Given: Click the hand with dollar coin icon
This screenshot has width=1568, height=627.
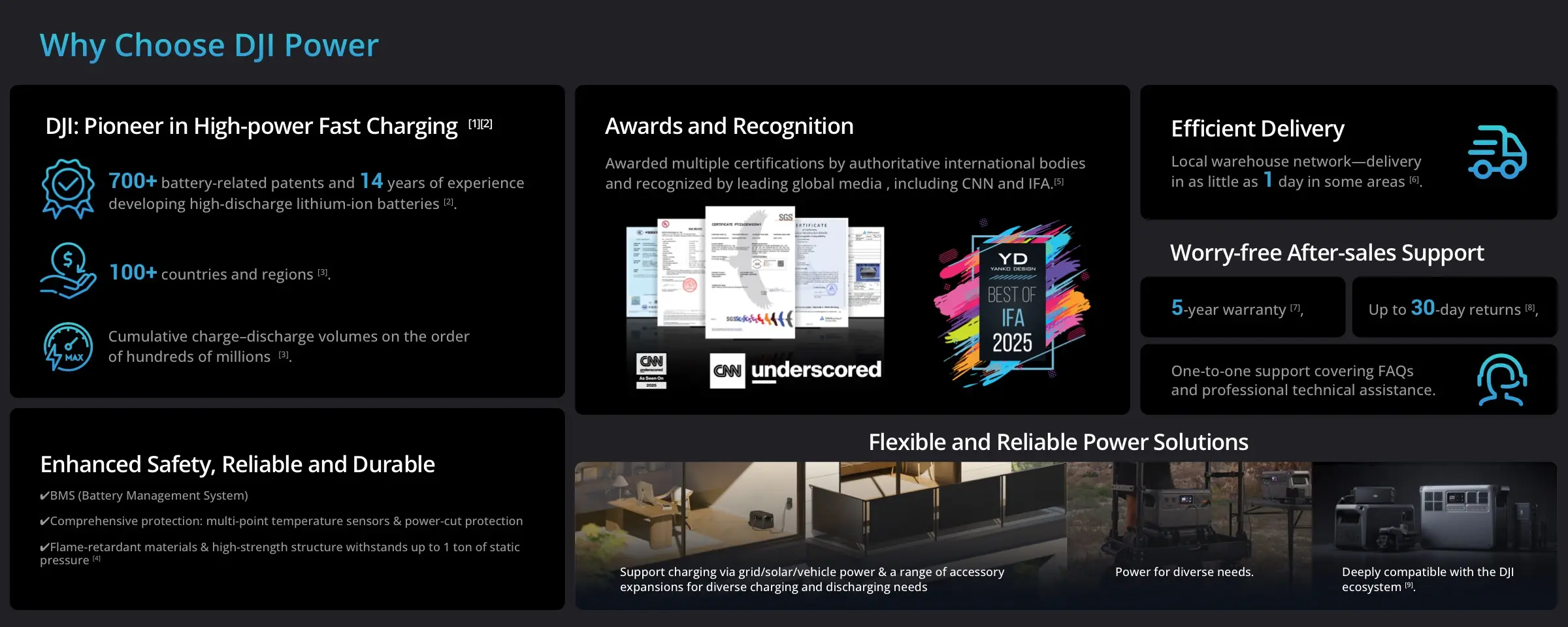Looking at the screenshot, I should coord(68,271).
